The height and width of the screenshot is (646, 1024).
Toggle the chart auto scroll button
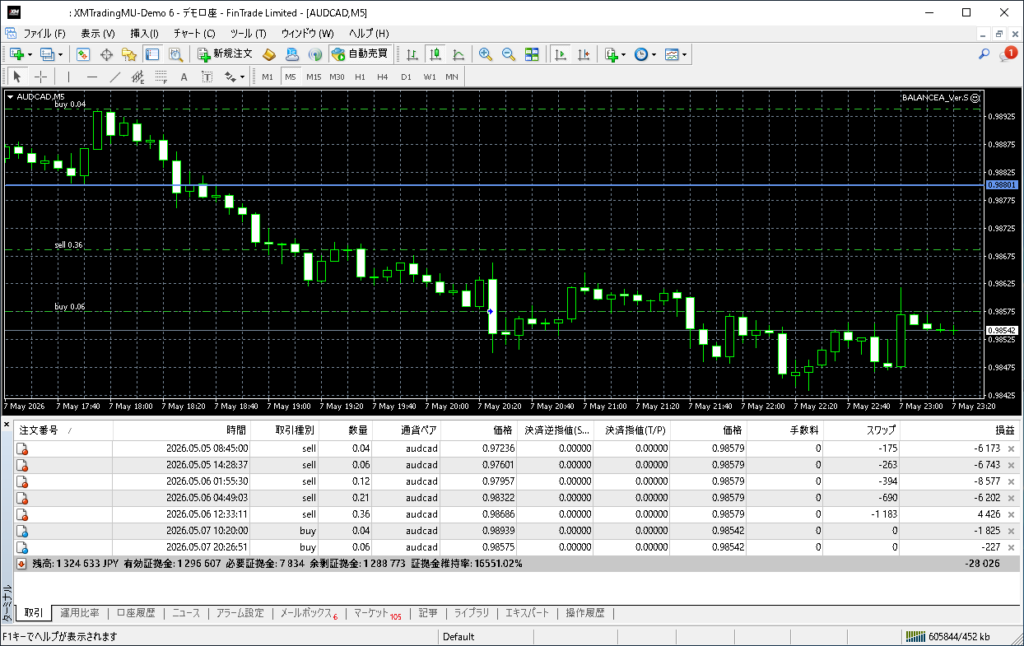click(560, 54)
